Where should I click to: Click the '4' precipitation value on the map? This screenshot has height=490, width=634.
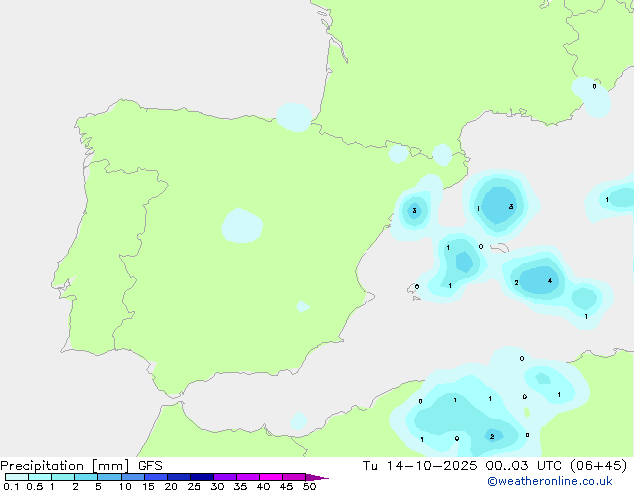[550, 281]
